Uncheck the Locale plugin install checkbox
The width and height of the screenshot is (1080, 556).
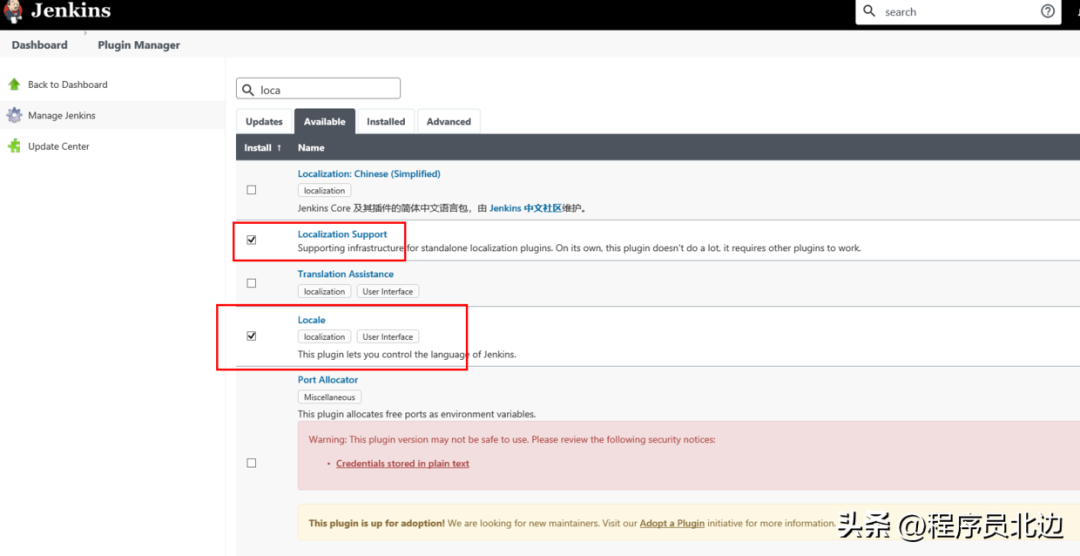tap(251, 336)
